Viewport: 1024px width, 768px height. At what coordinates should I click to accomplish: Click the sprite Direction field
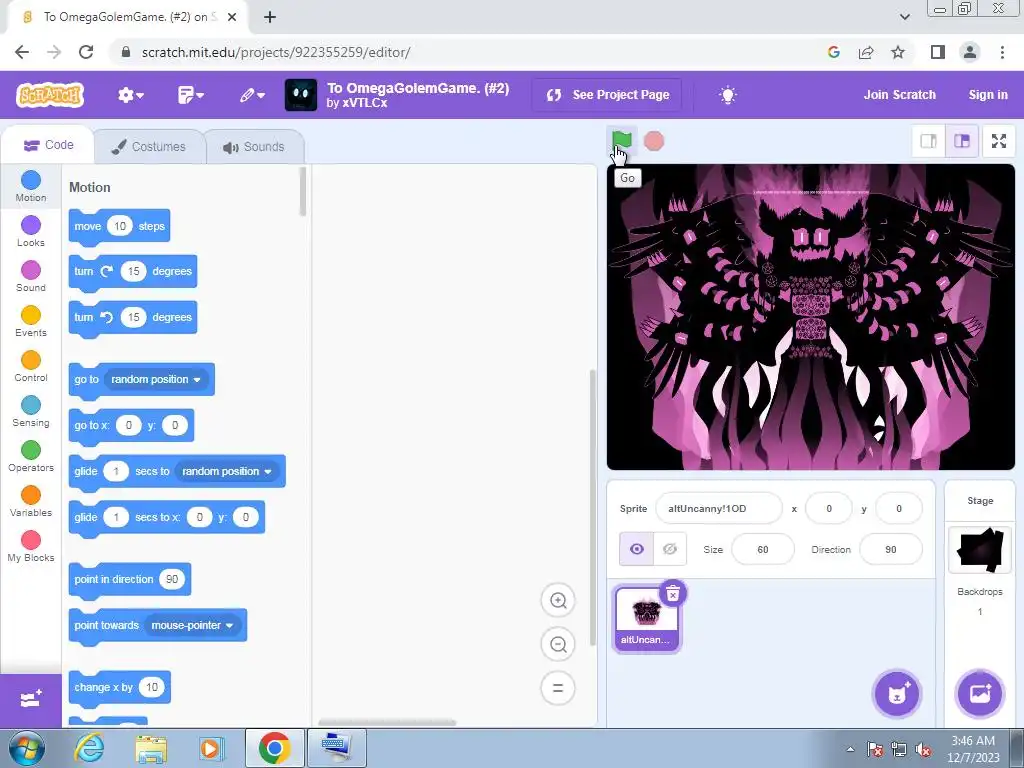pyautogui.click(x=891, y=549)
